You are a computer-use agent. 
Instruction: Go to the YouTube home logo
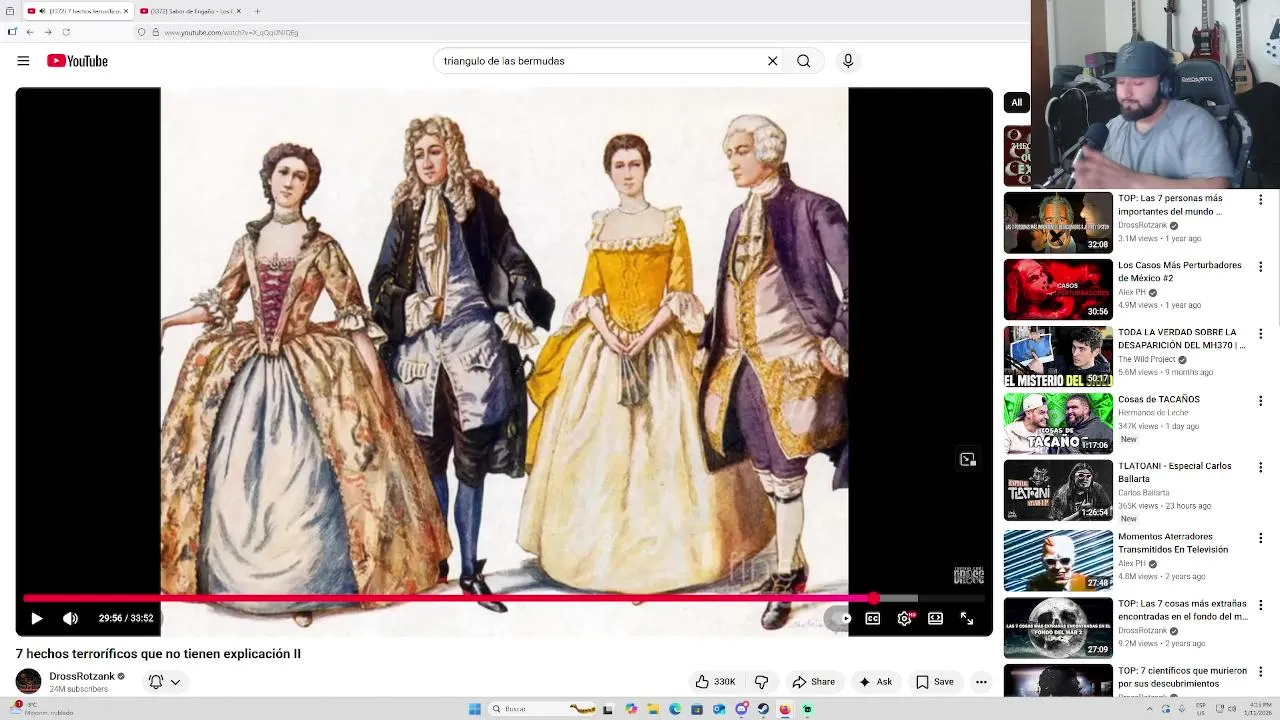coord(77,61)
